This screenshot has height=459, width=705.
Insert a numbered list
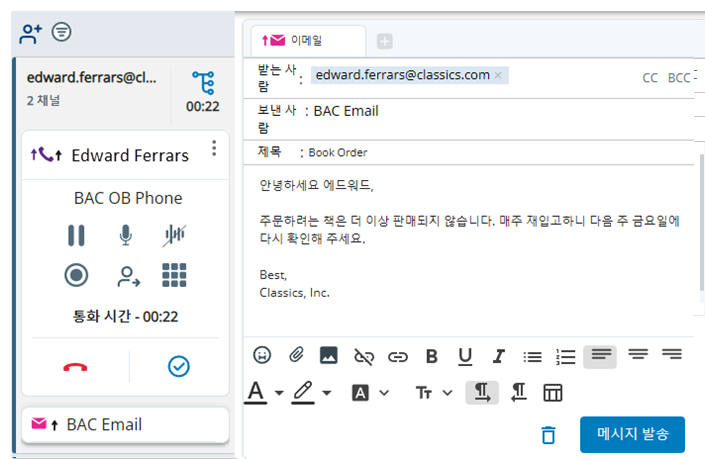(x=566, y=357)
